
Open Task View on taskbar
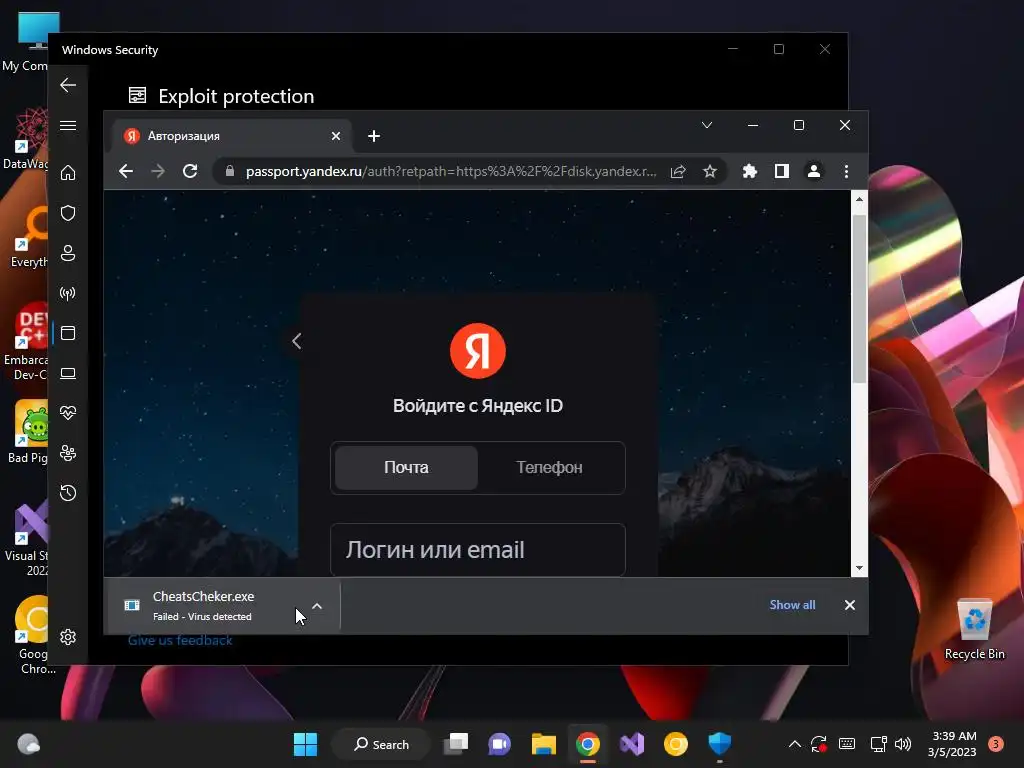456,744
